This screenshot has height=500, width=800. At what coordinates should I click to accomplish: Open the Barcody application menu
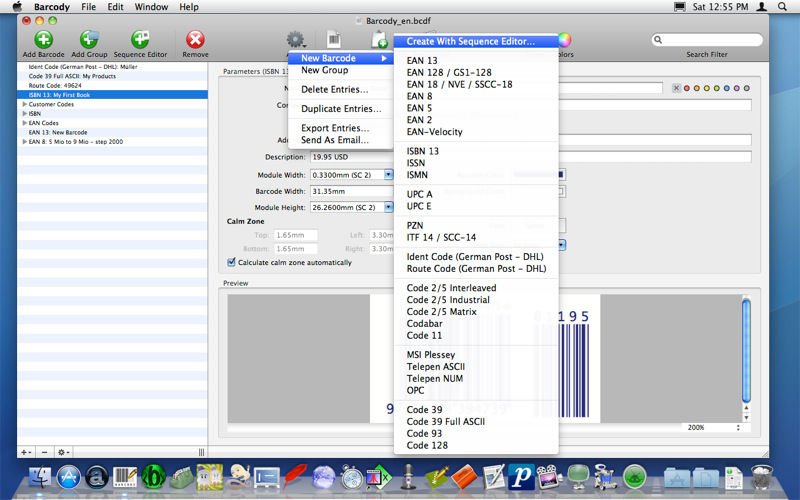[x=52, y=7]
